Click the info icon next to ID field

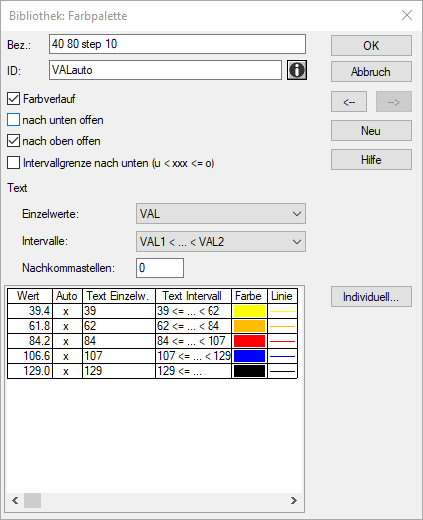point(297,70)
